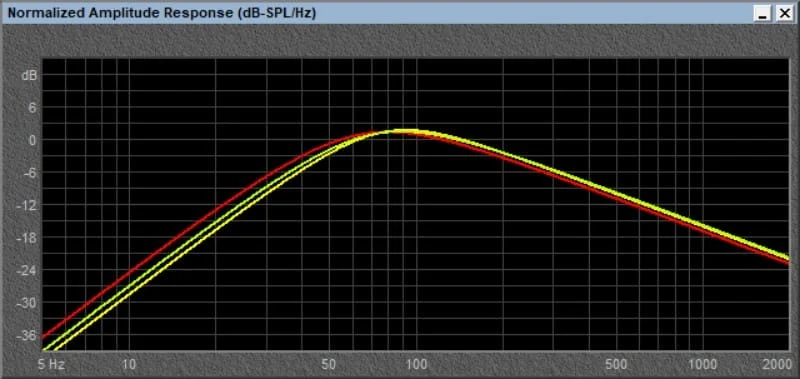
Task: Click the '1000' frequency axis label
Action: coord(704,364)
